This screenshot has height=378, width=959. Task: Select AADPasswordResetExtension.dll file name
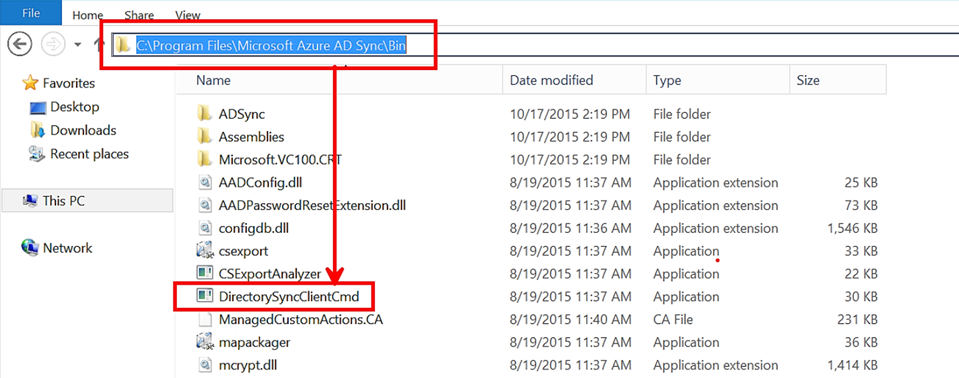point(312,206)
